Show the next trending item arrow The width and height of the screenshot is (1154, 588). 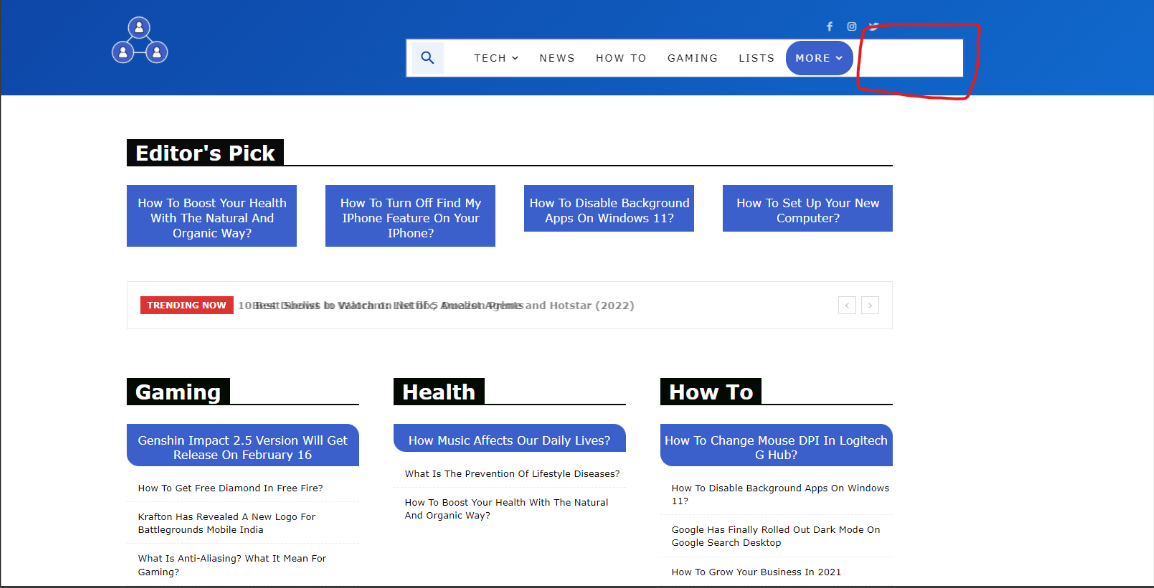(870, 305)
